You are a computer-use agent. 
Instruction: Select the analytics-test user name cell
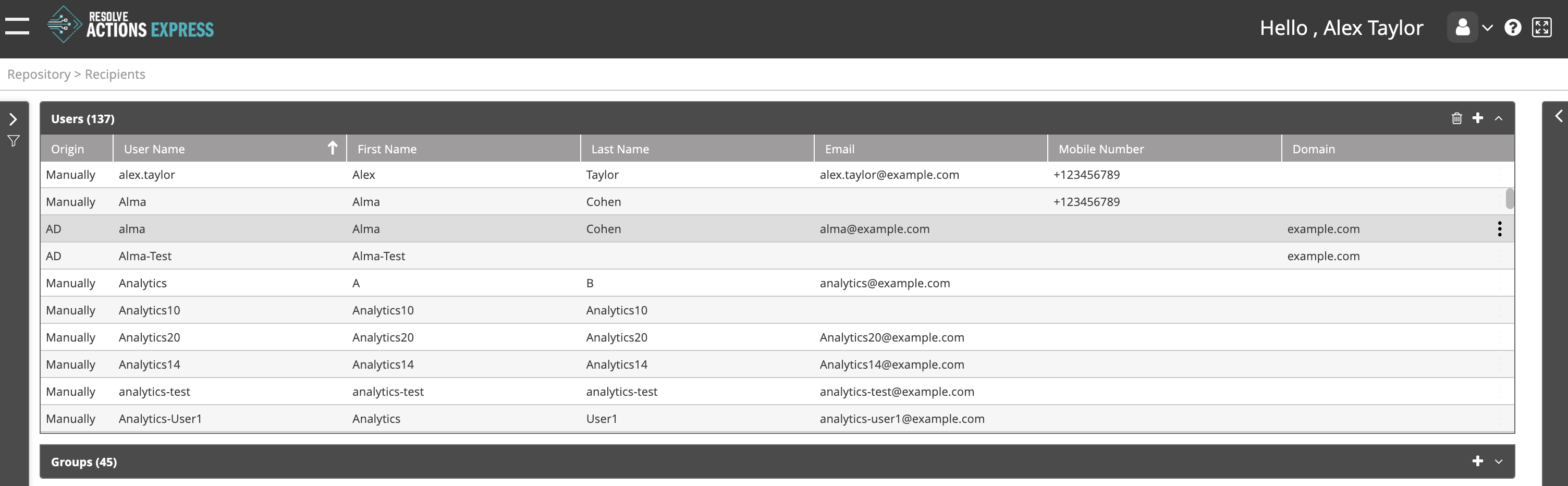tap(154, 392)
